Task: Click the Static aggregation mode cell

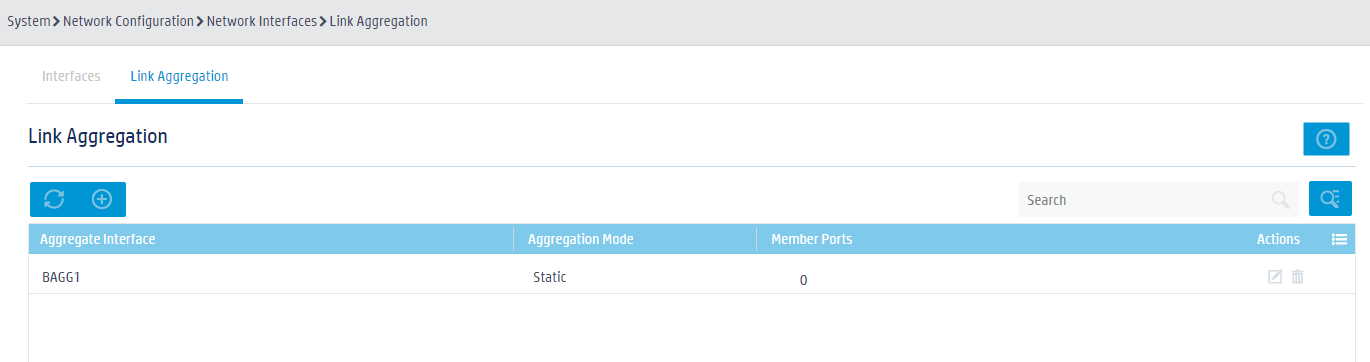Action: pos(550,277)
